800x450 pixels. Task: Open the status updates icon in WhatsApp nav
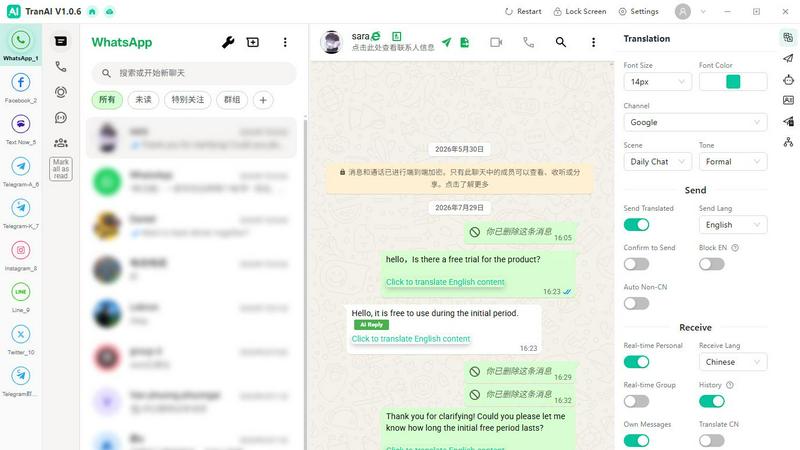click(x=61, y=92)
